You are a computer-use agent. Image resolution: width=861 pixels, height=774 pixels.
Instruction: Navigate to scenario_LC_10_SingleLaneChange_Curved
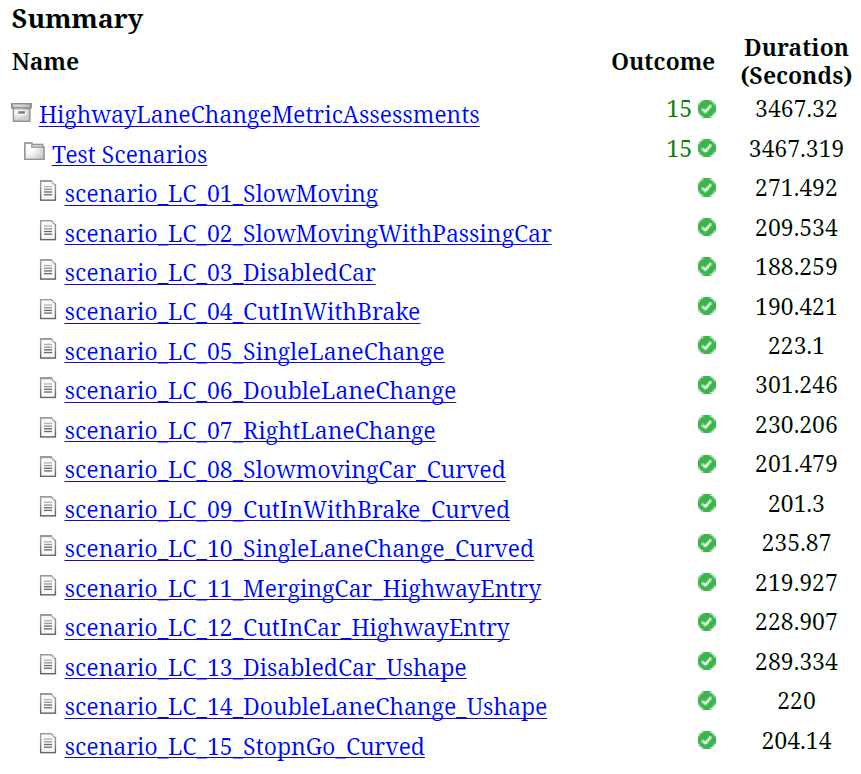click(x=299, y=549)
